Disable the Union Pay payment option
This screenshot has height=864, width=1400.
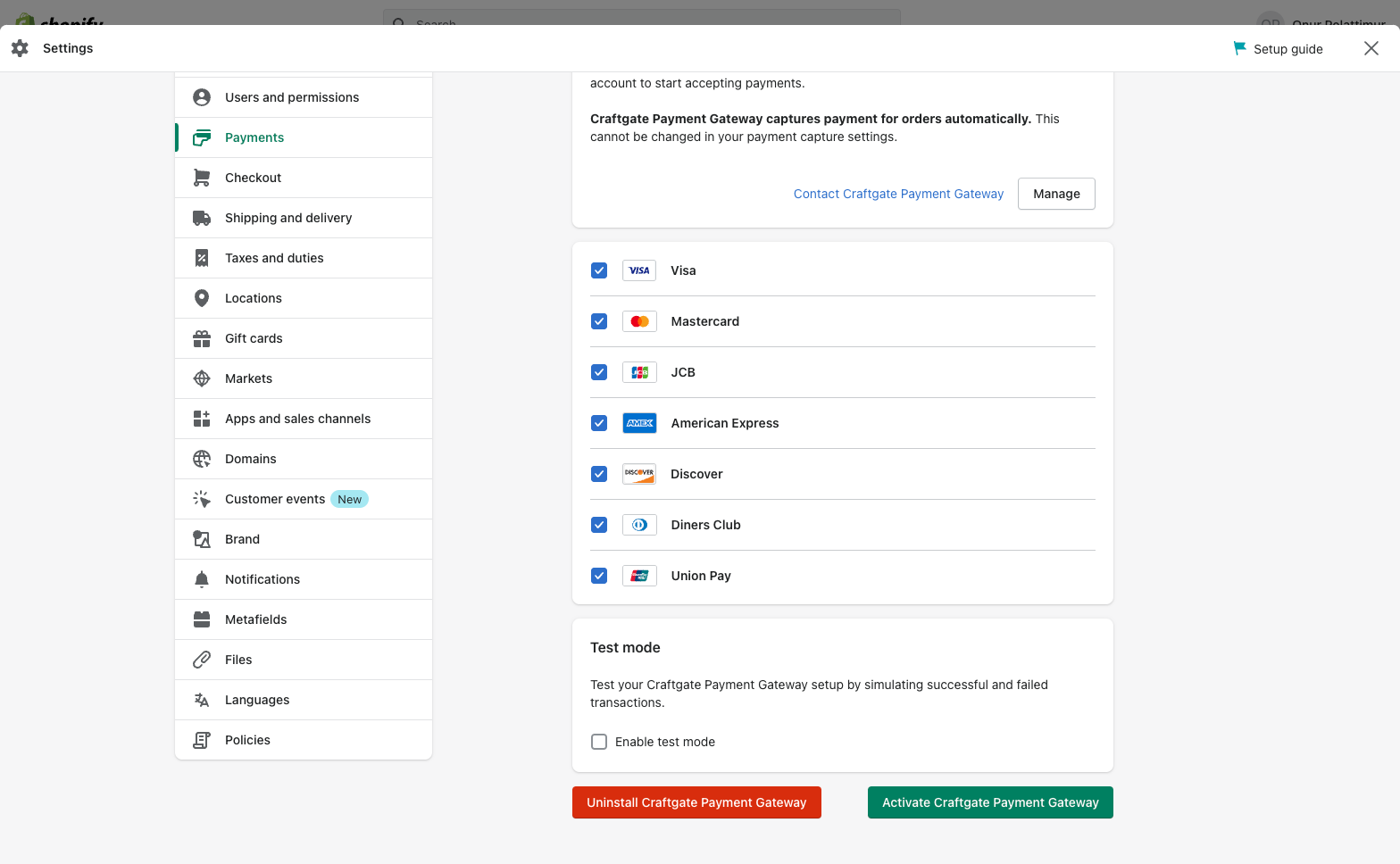[x=599, y=576]
